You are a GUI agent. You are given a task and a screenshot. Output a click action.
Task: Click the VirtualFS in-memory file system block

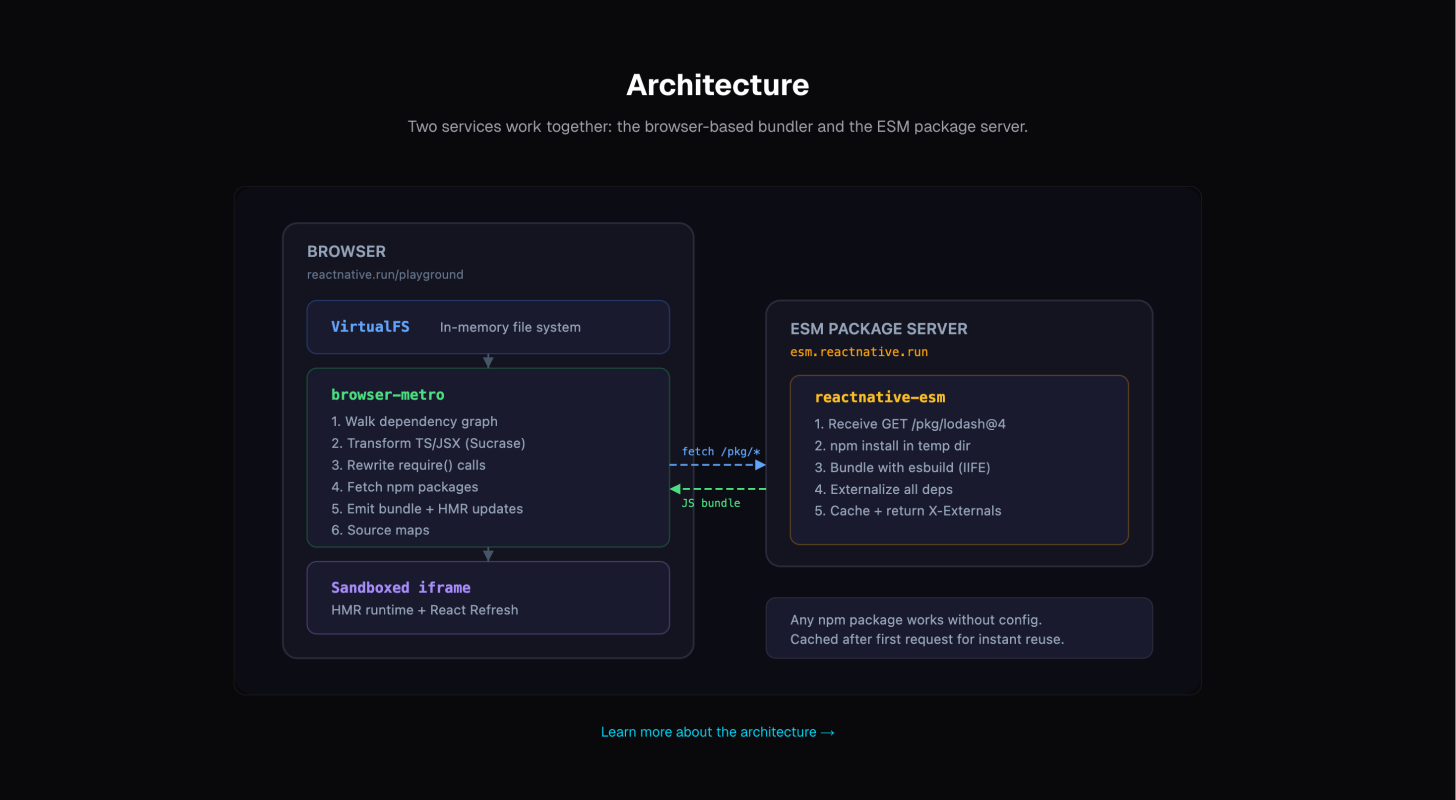tap(487, 327)
